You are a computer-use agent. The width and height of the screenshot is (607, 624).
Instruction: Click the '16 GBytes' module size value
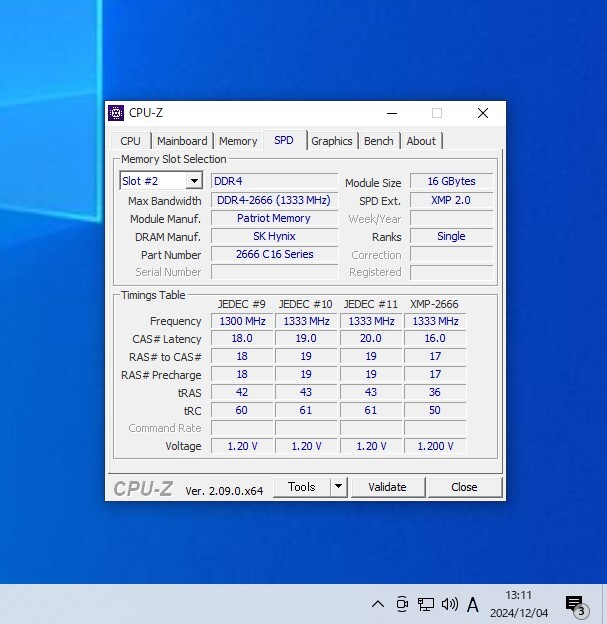point(451,181)
